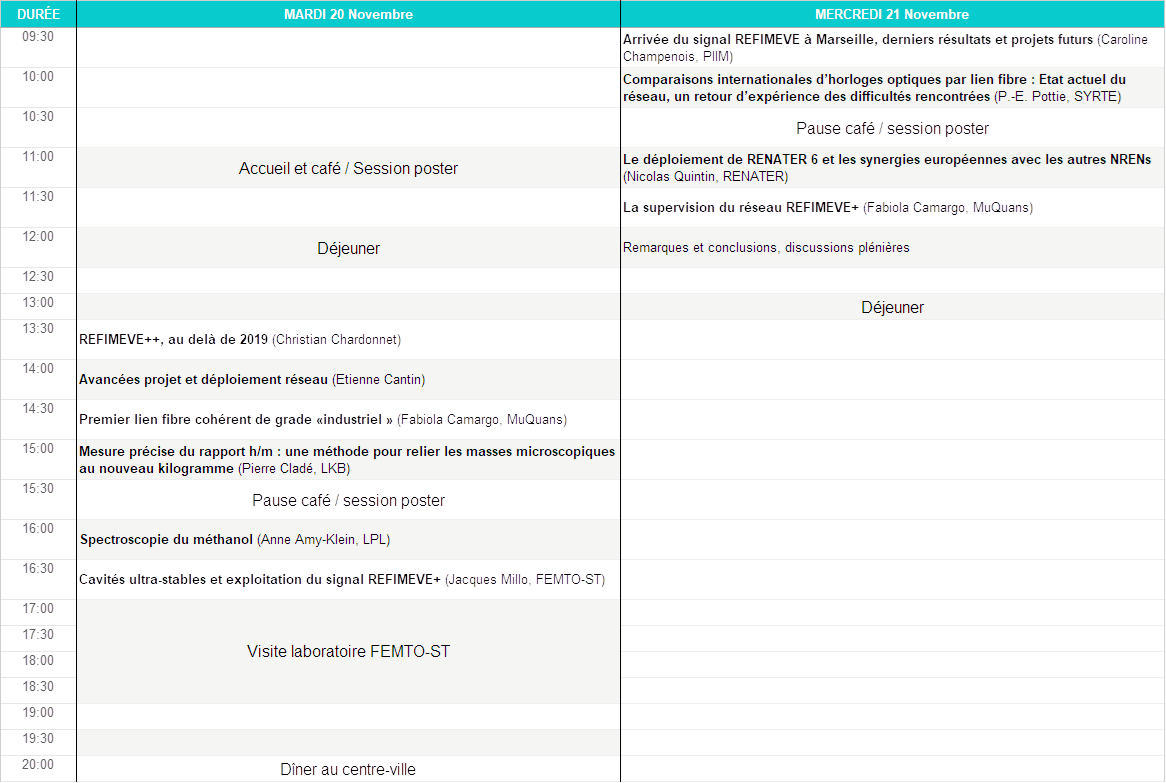This screenshot has width=1166, height=783.
Task: Click the 16:30 time cell
Action: click(x=38, y=580)
